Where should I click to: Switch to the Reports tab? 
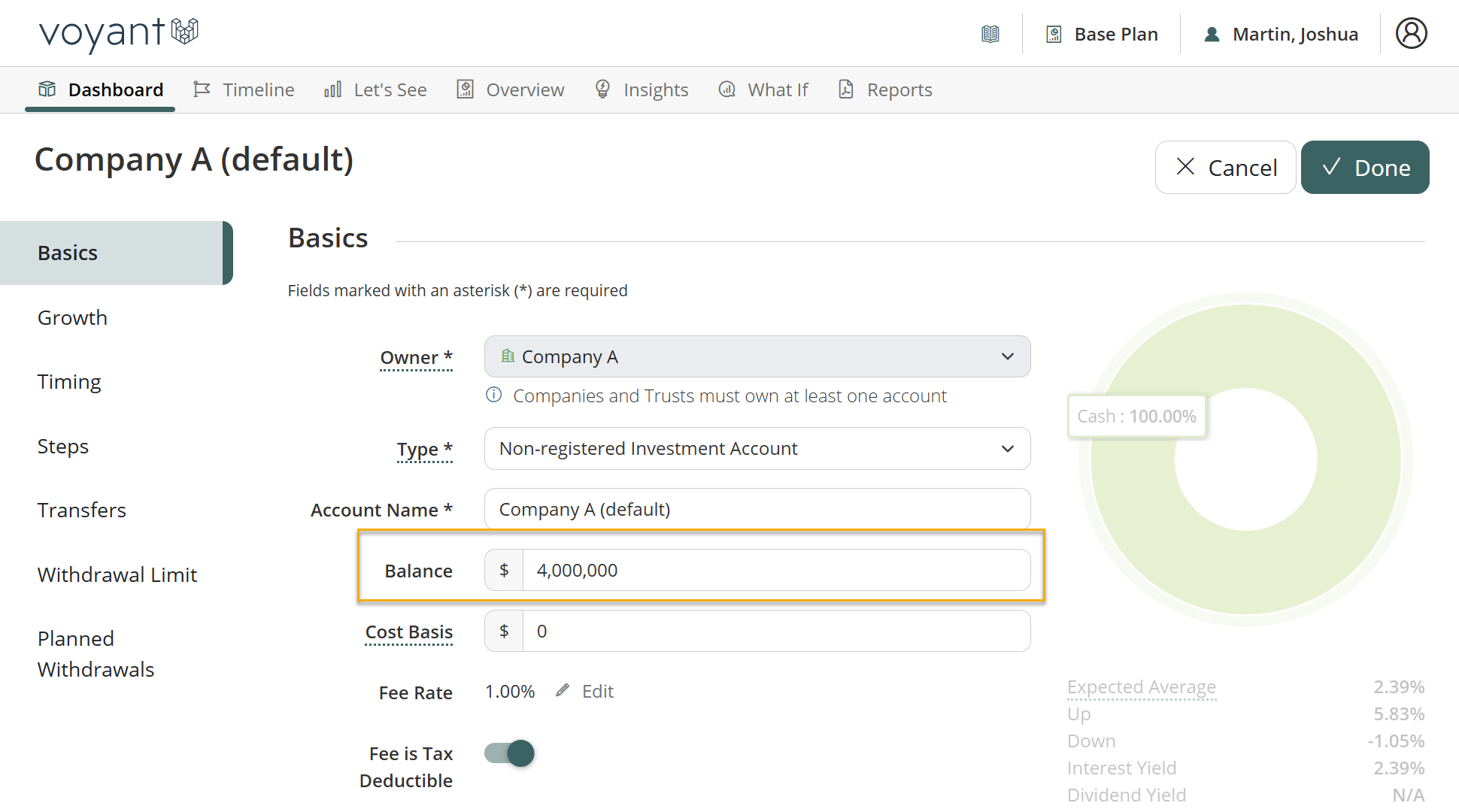(885, 90)
